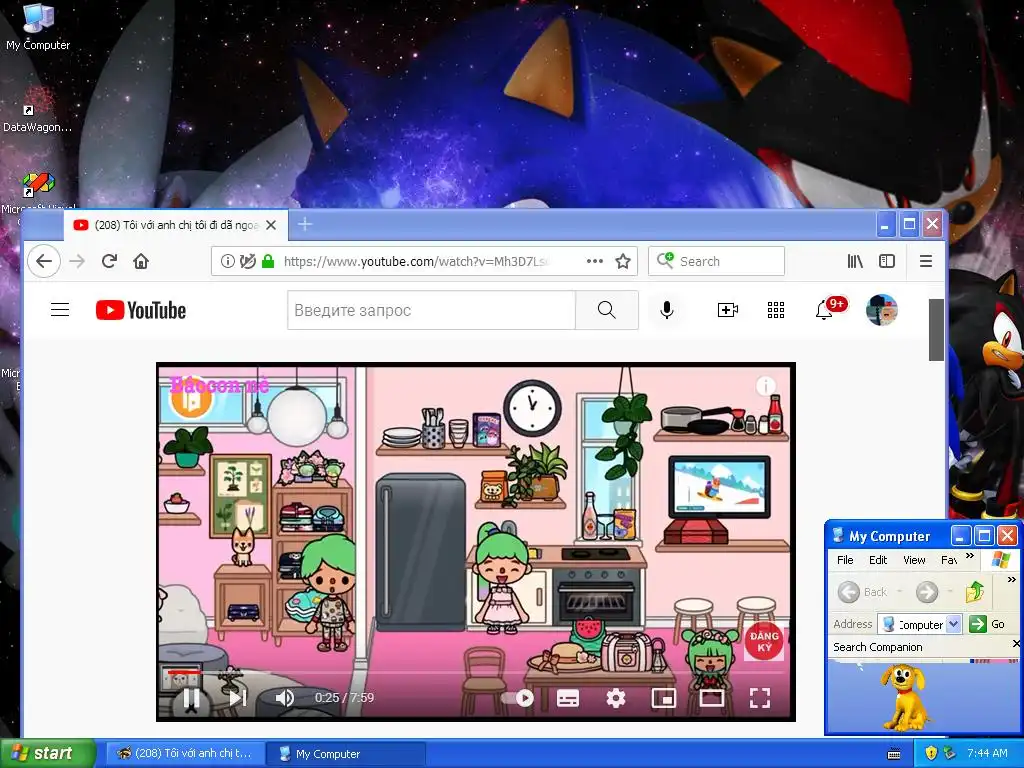1024x768 pixels.
Task: Open Favorites menu in My Computer
Action: click(x=949, y=560)
